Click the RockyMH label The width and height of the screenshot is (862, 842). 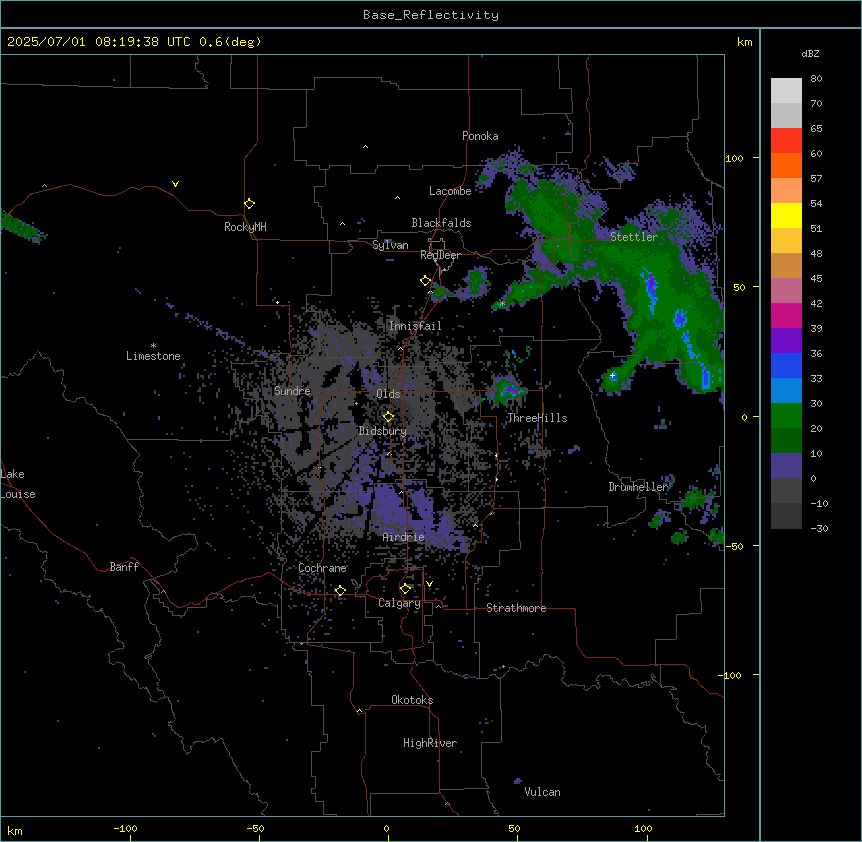click(x=245, y=227)
